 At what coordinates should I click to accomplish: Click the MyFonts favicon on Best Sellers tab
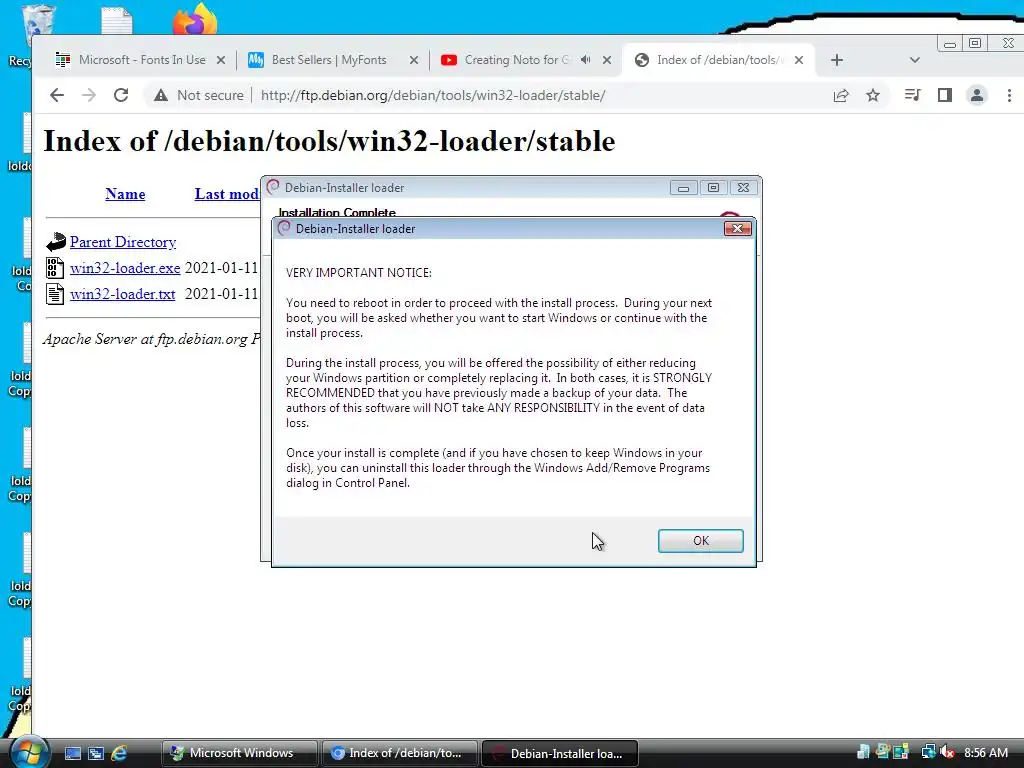[256, 60]
